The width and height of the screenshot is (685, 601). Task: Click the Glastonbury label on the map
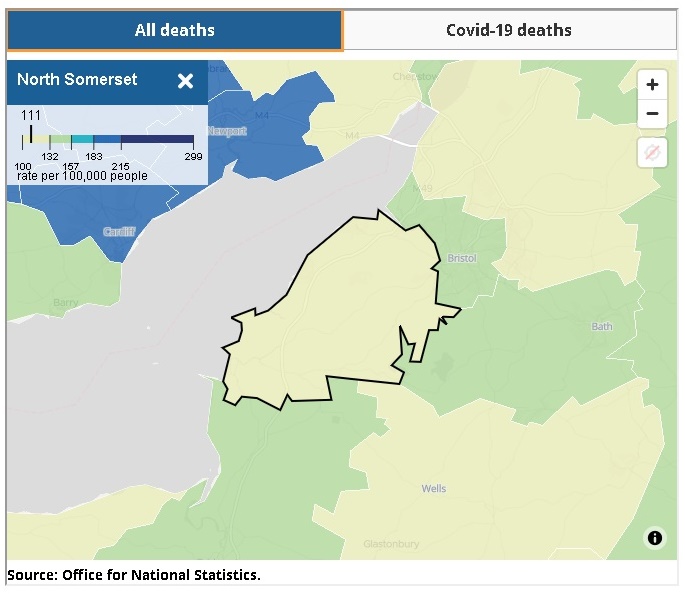tap(393, 545)
